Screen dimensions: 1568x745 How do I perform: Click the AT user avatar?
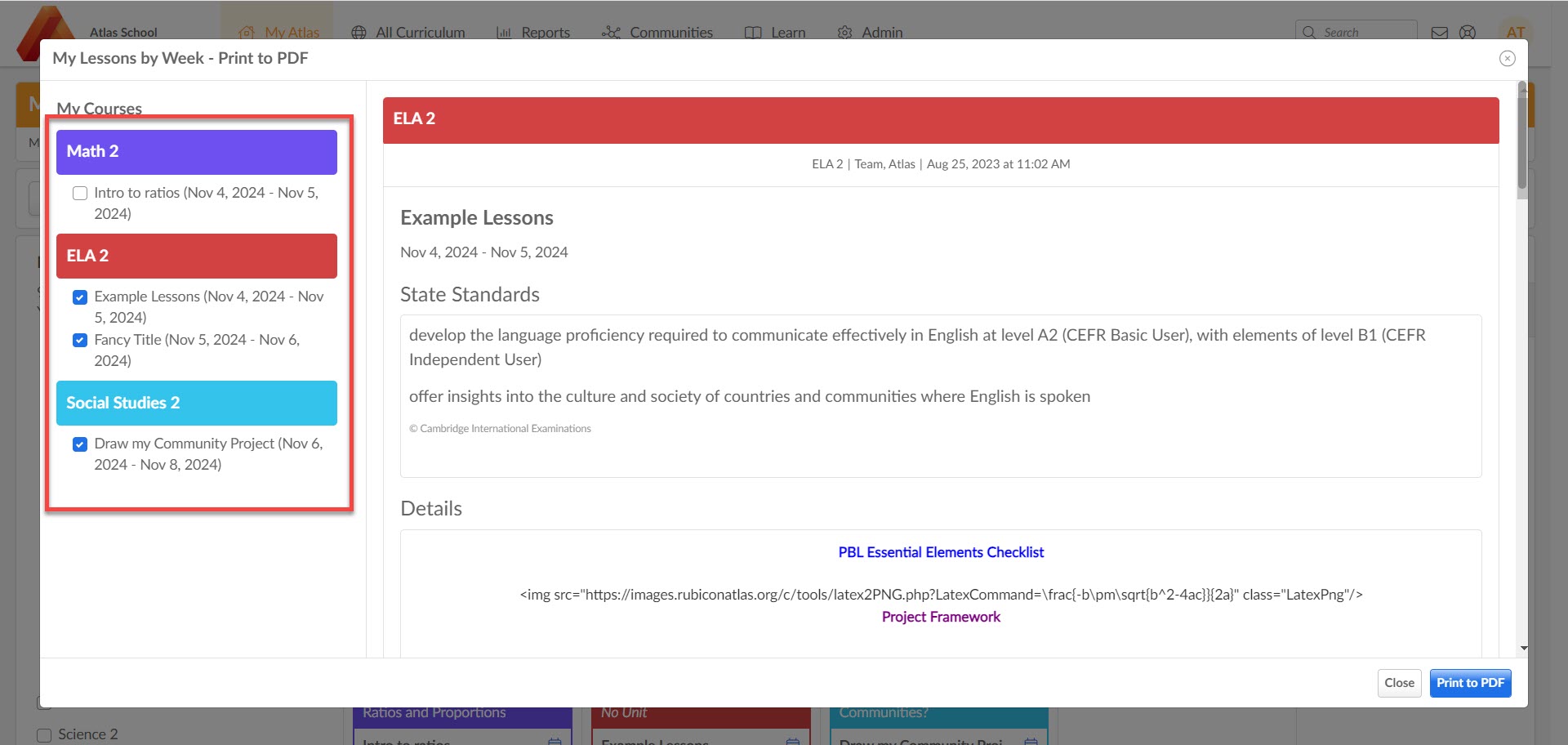coord(1516,32)
